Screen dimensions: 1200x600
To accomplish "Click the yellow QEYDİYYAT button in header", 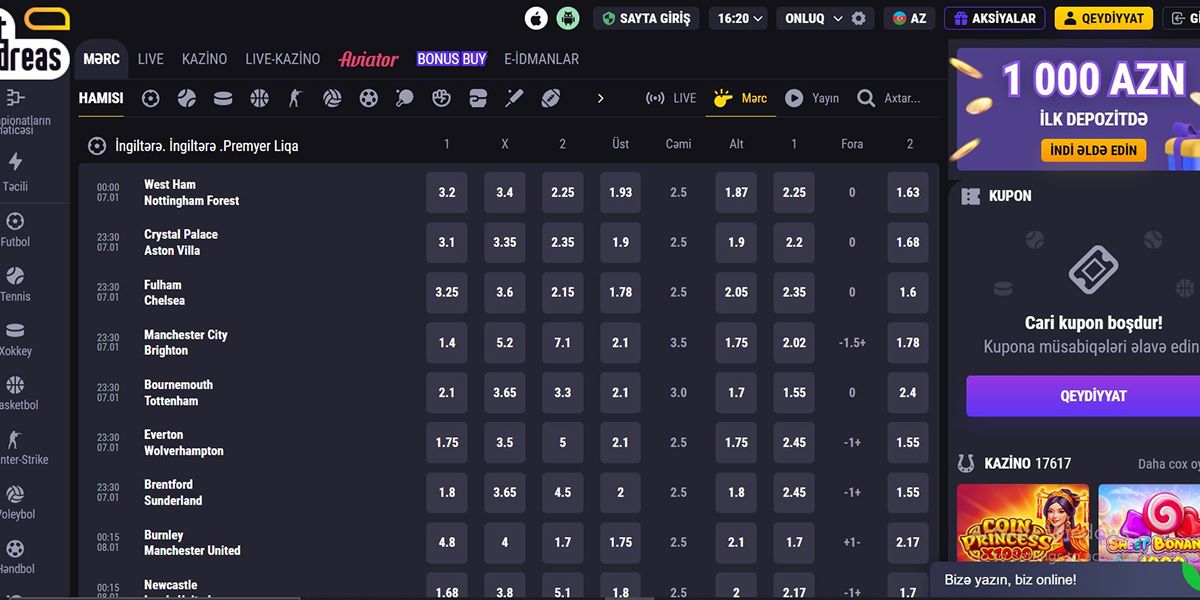I will [x=1103, y=18].
